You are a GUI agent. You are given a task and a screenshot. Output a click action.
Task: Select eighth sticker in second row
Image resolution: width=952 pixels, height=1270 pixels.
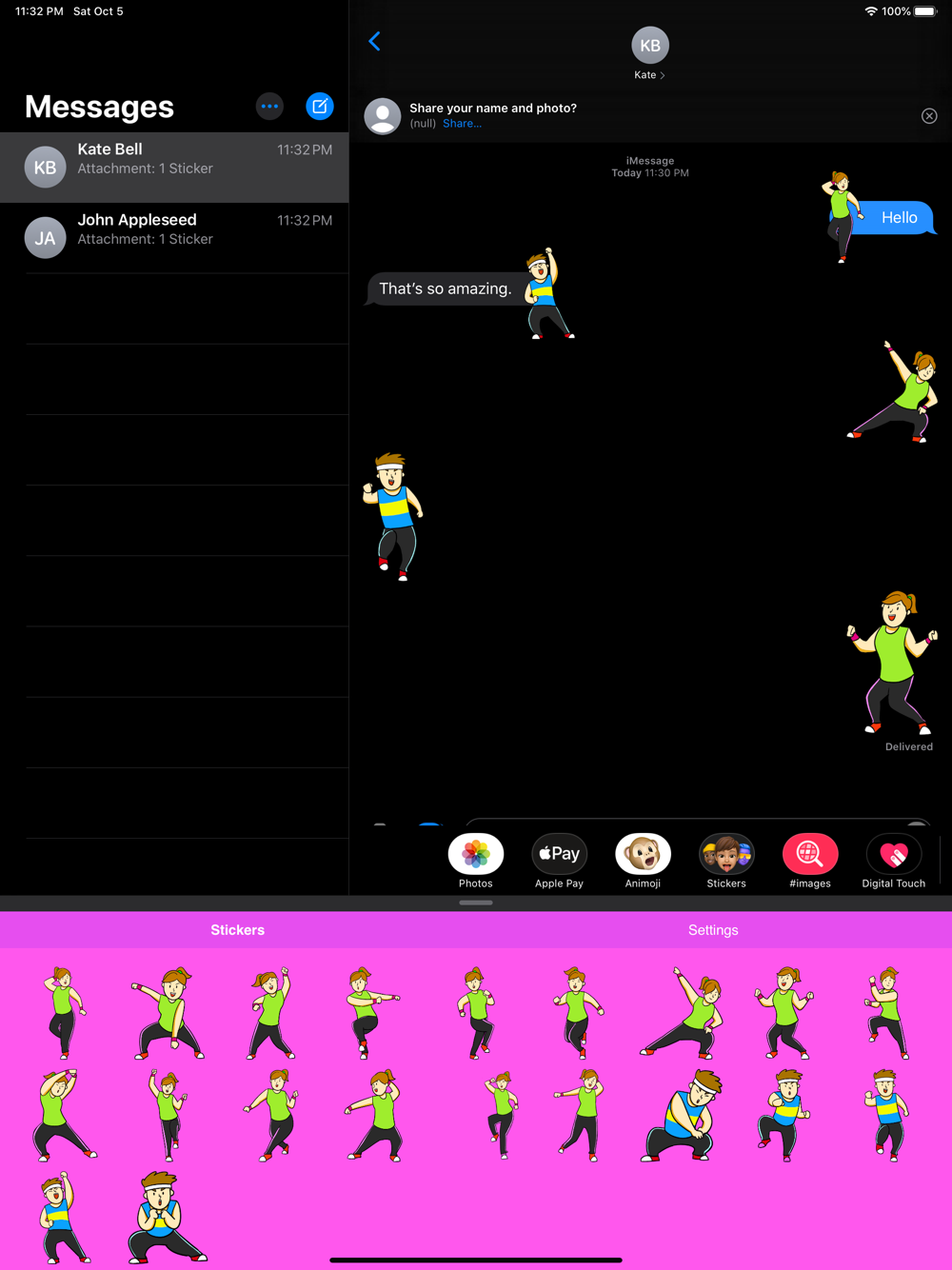coord(784,1115)
